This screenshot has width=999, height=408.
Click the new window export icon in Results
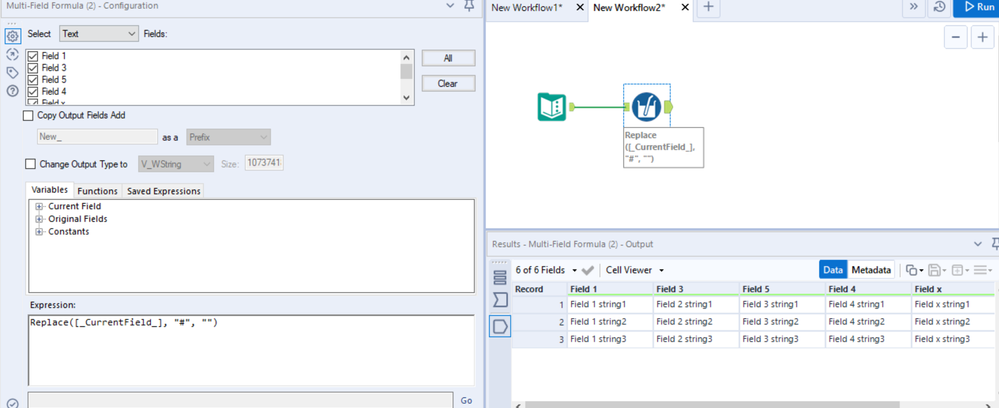pos(958,270)
